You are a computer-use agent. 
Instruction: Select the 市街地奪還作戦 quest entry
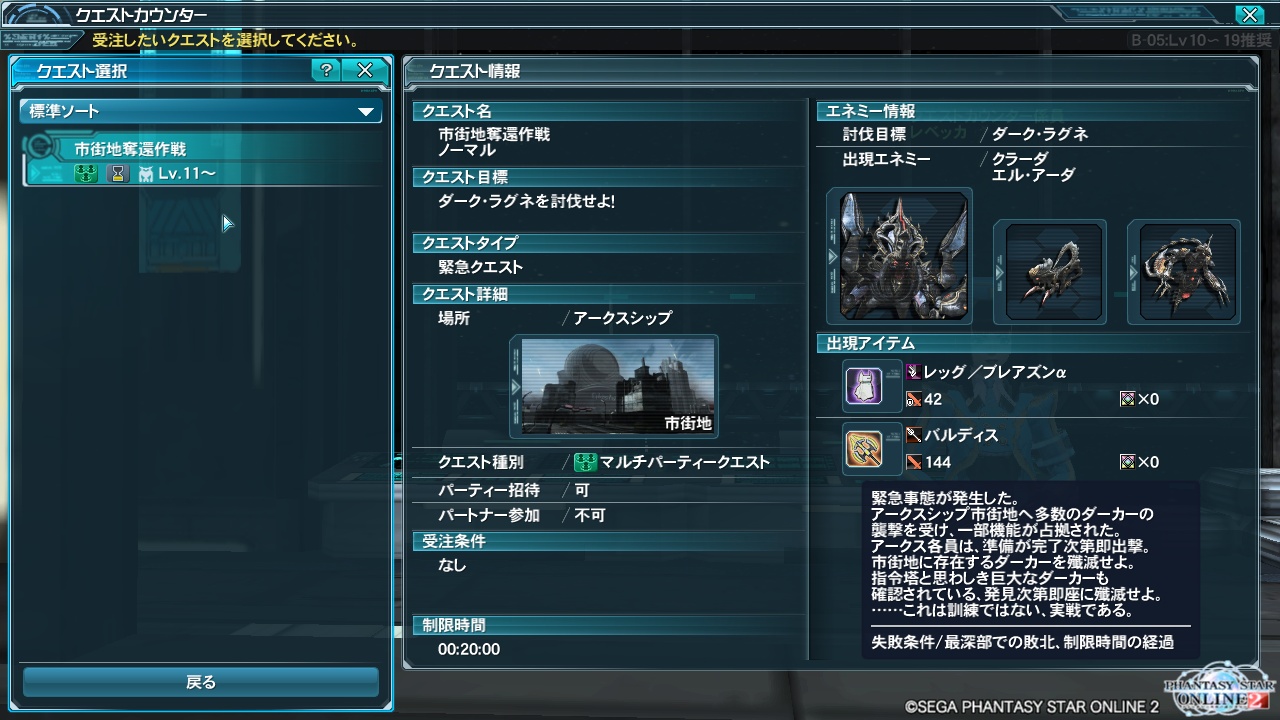tap(203, 161)
